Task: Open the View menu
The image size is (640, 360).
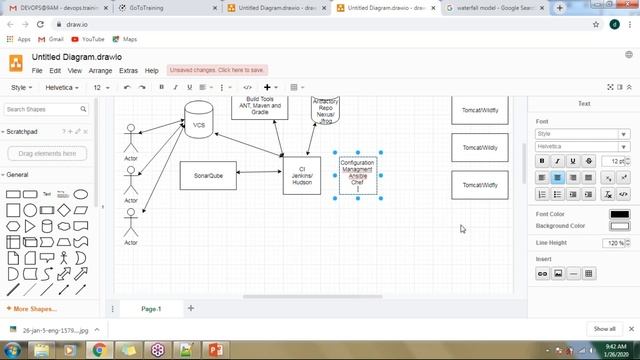Action: pyautogui.click(x=75, y=71)
